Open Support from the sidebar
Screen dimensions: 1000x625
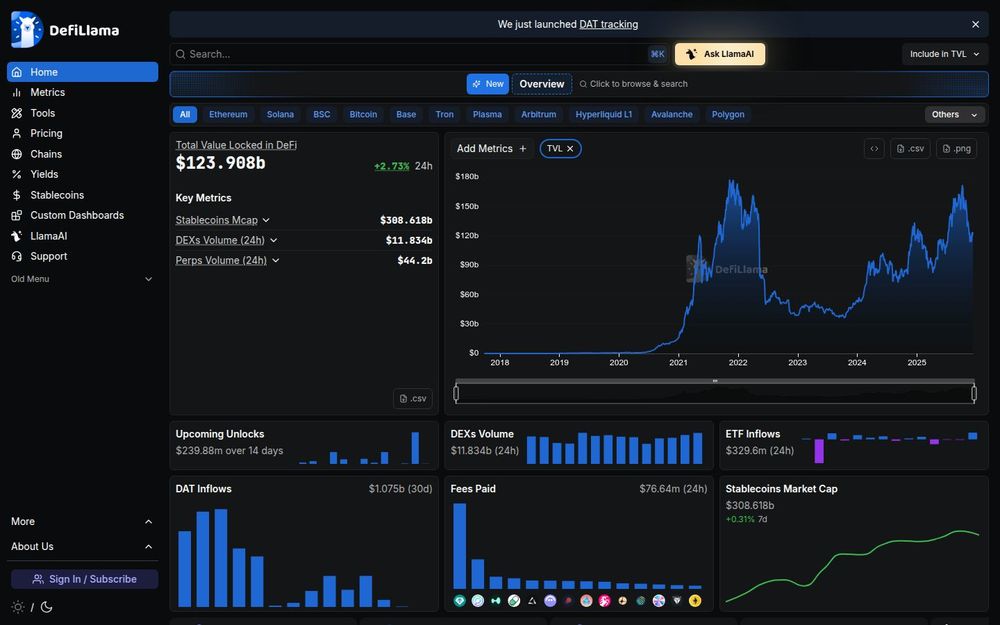click(82, 256)
